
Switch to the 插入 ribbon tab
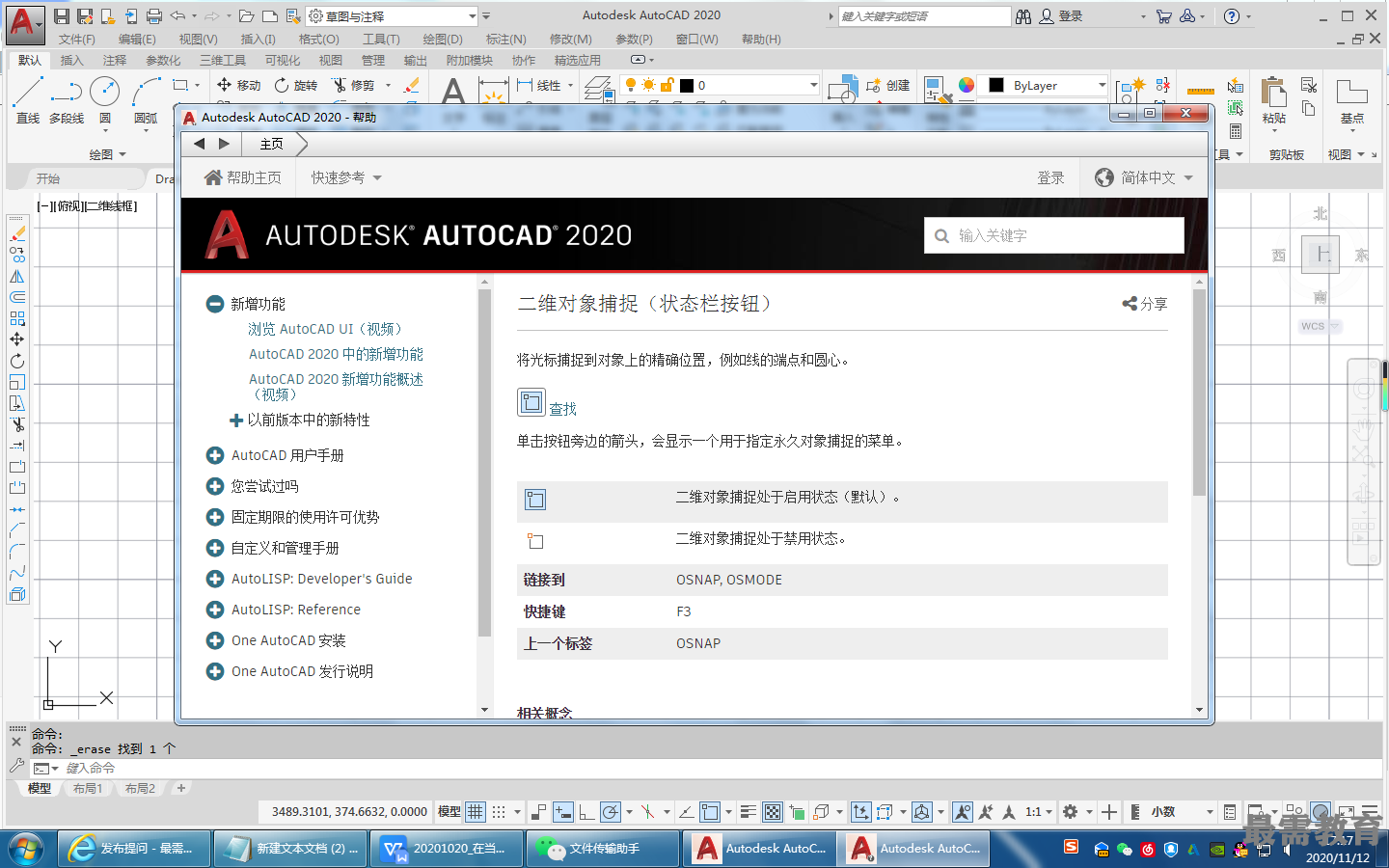click(x=72, y=60)
